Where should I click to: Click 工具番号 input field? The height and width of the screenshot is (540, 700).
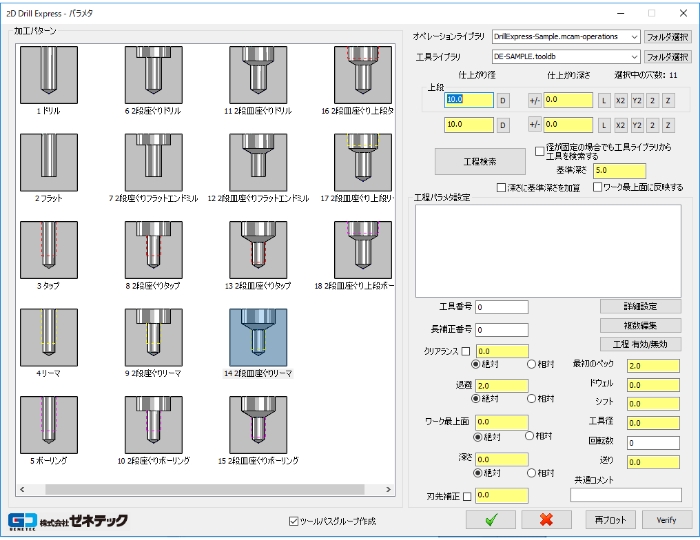(502, 307)
